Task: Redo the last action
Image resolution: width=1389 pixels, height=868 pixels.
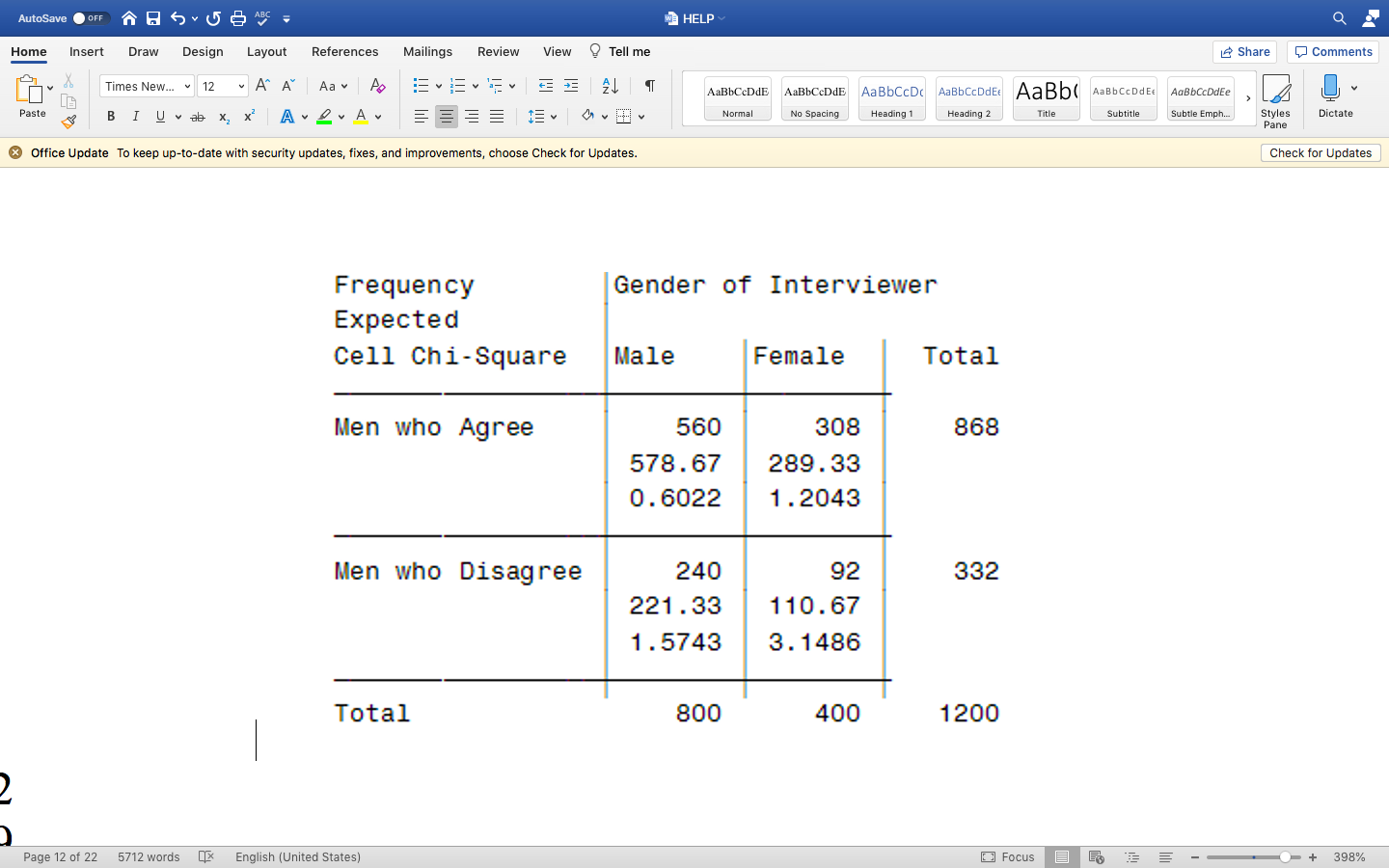Action: 214,18
